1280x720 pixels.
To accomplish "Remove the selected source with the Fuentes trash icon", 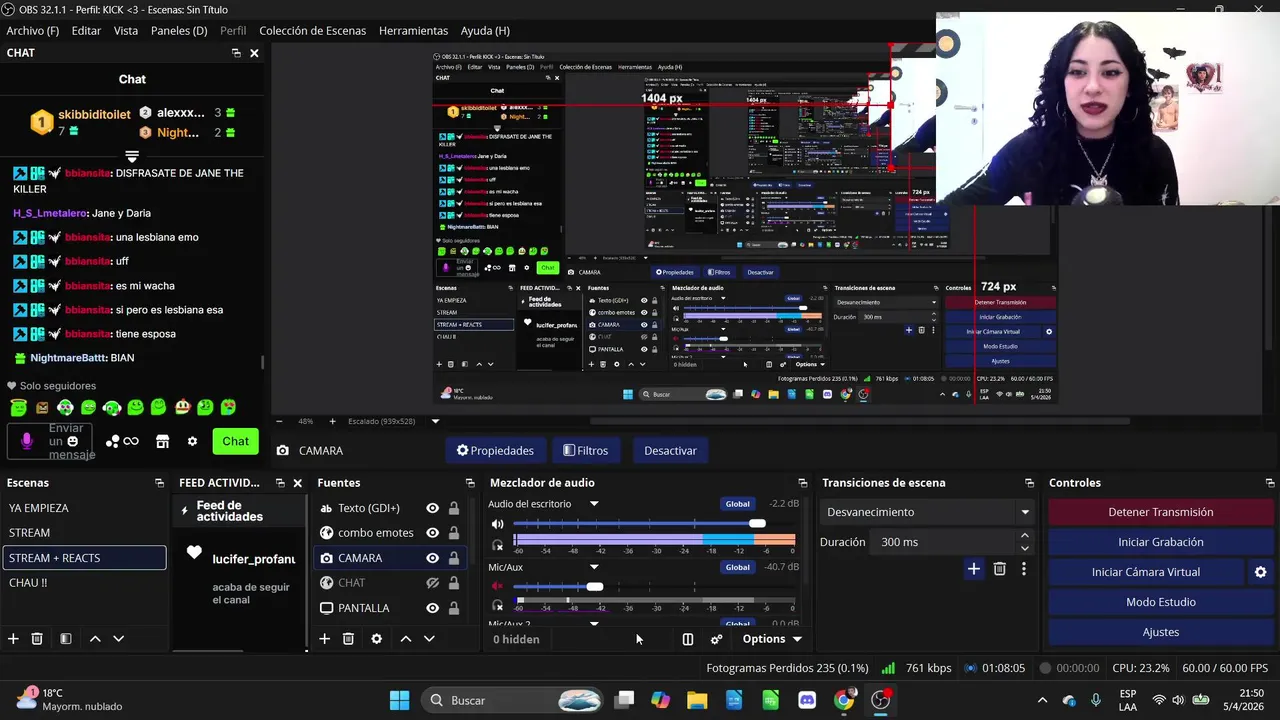I will (x=348, y=639).
